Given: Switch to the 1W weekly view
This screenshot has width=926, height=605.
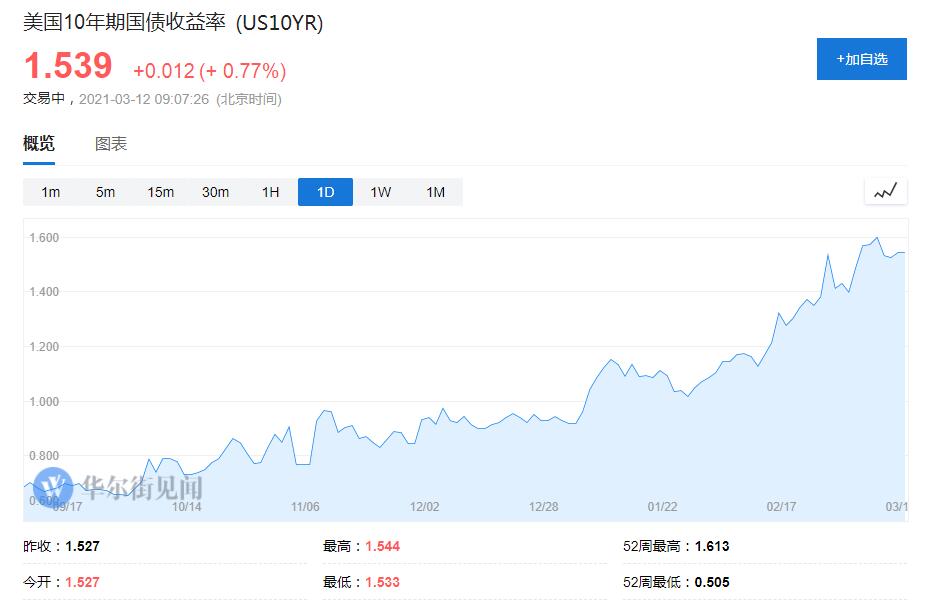Looking at the screenshot, I should 379,191.
